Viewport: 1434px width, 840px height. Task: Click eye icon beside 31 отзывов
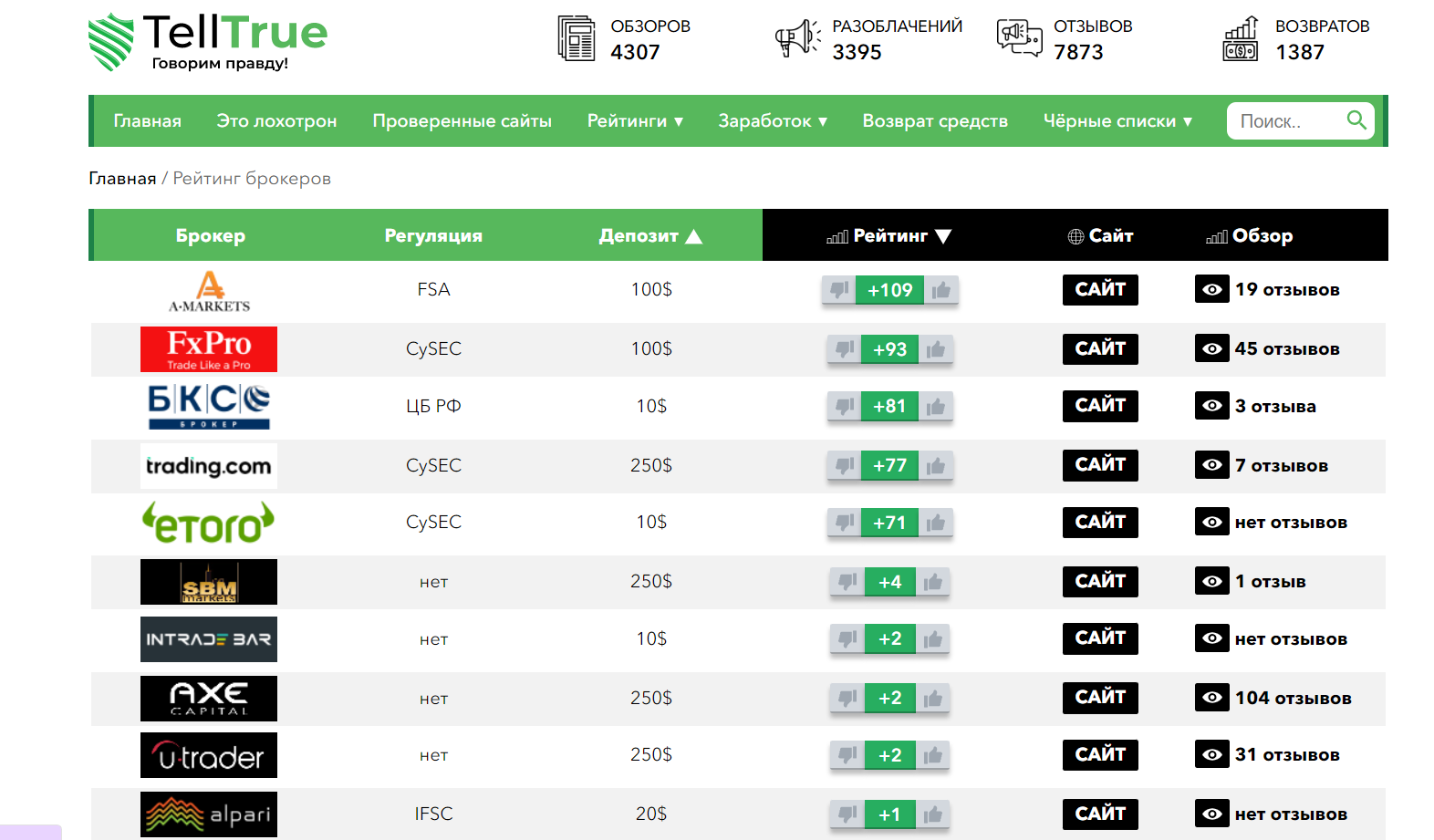(x=1211, y=754)
